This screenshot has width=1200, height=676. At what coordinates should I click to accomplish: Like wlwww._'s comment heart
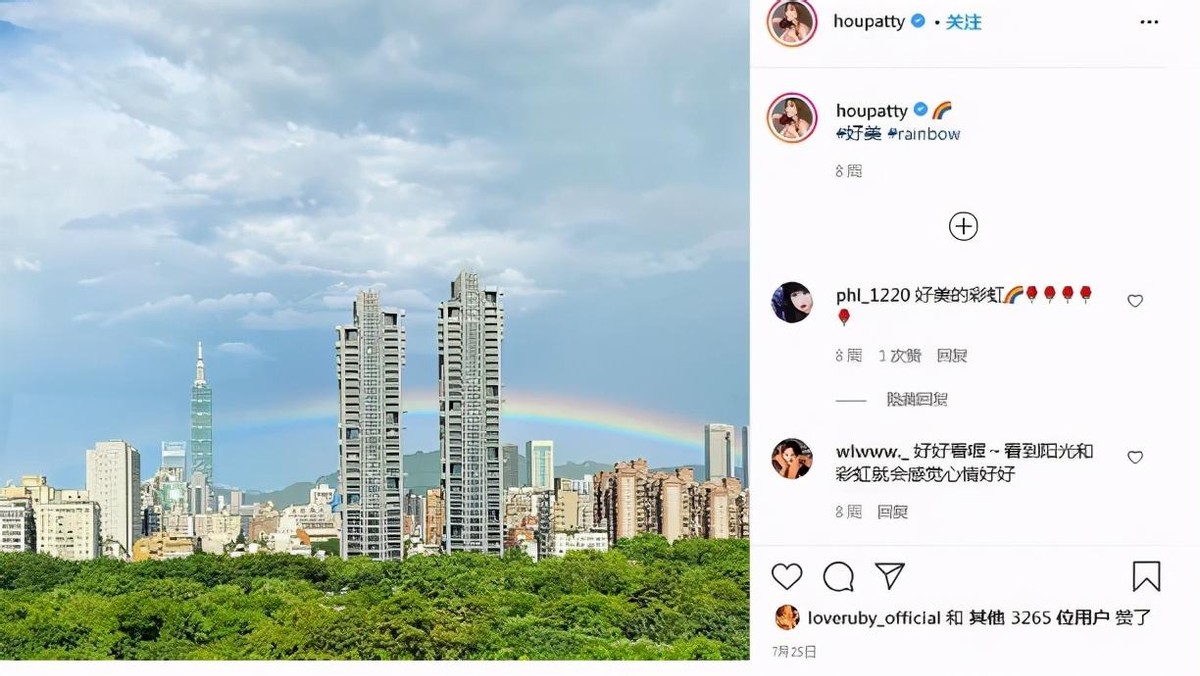(1135, 457)
